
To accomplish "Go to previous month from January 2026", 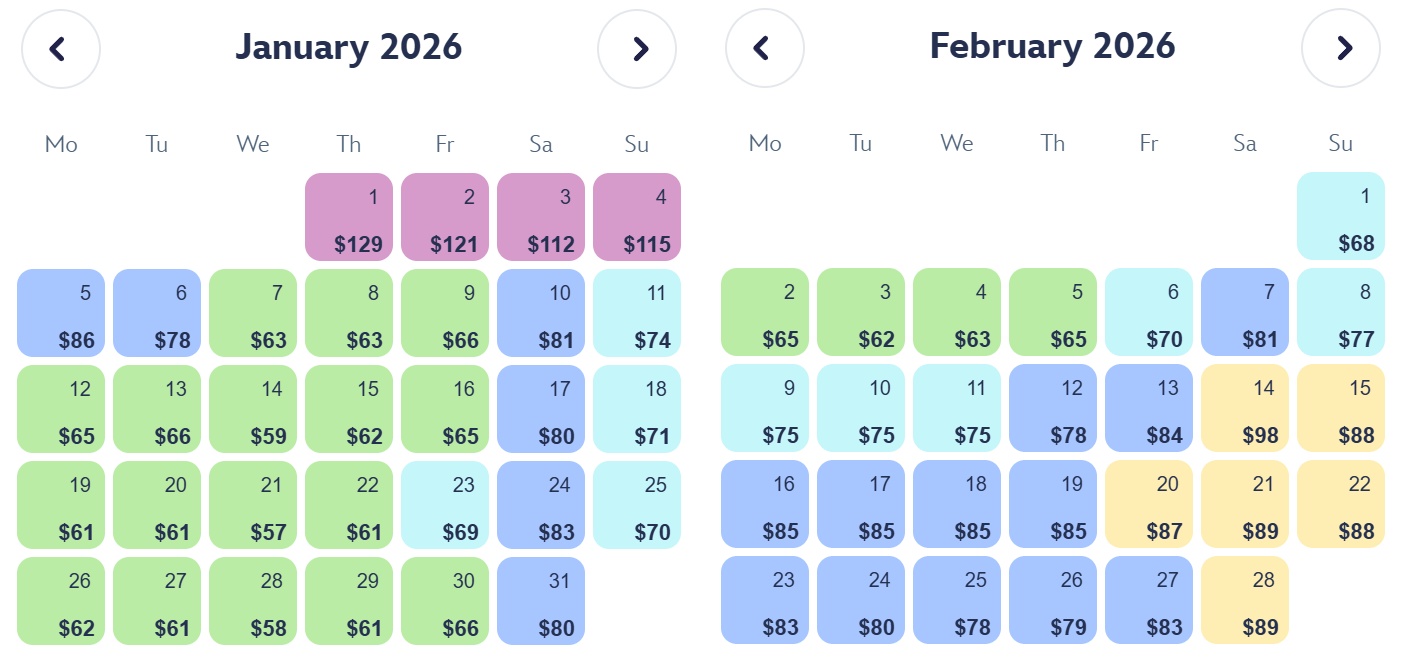I will click(60, 48).
